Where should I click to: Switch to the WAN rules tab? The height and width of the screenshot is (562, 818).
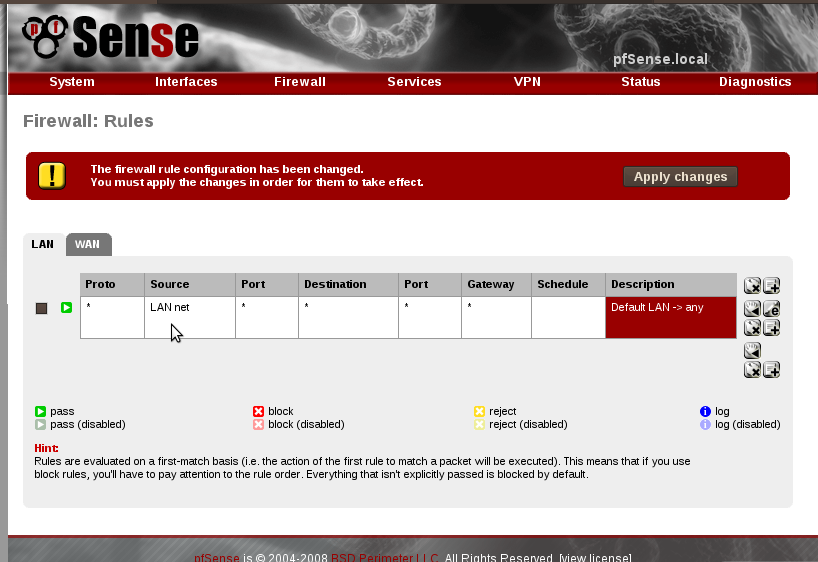[87, 244]
